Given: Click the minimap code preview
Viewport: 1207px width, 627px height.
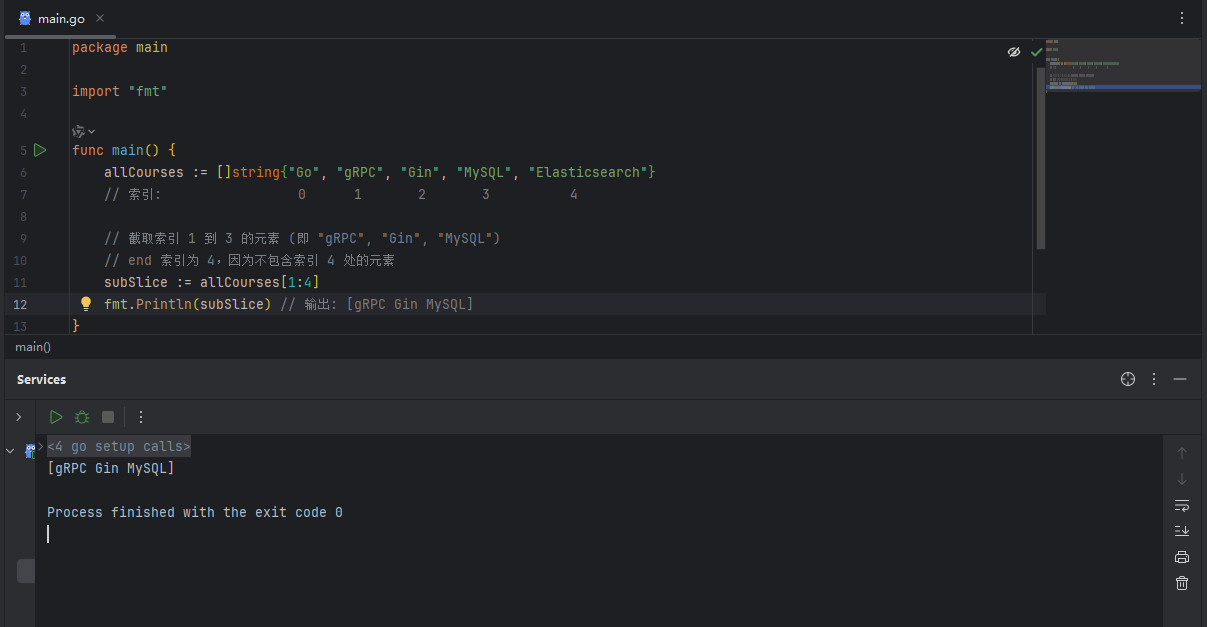Looking at the screenshot, I should (x=1122, y=66).
